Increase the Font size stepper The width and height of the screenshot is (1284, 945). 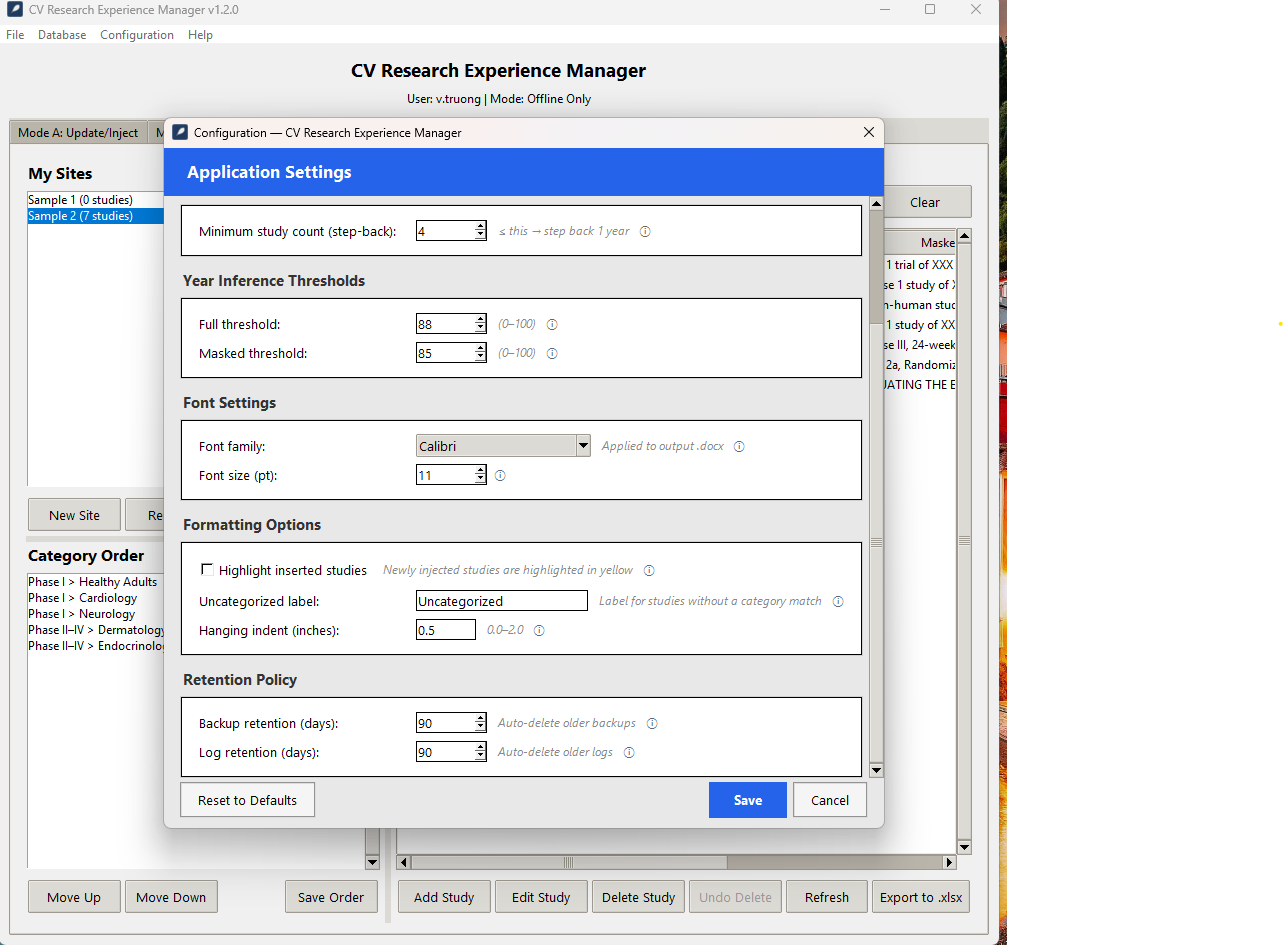[x=480, y=470]
